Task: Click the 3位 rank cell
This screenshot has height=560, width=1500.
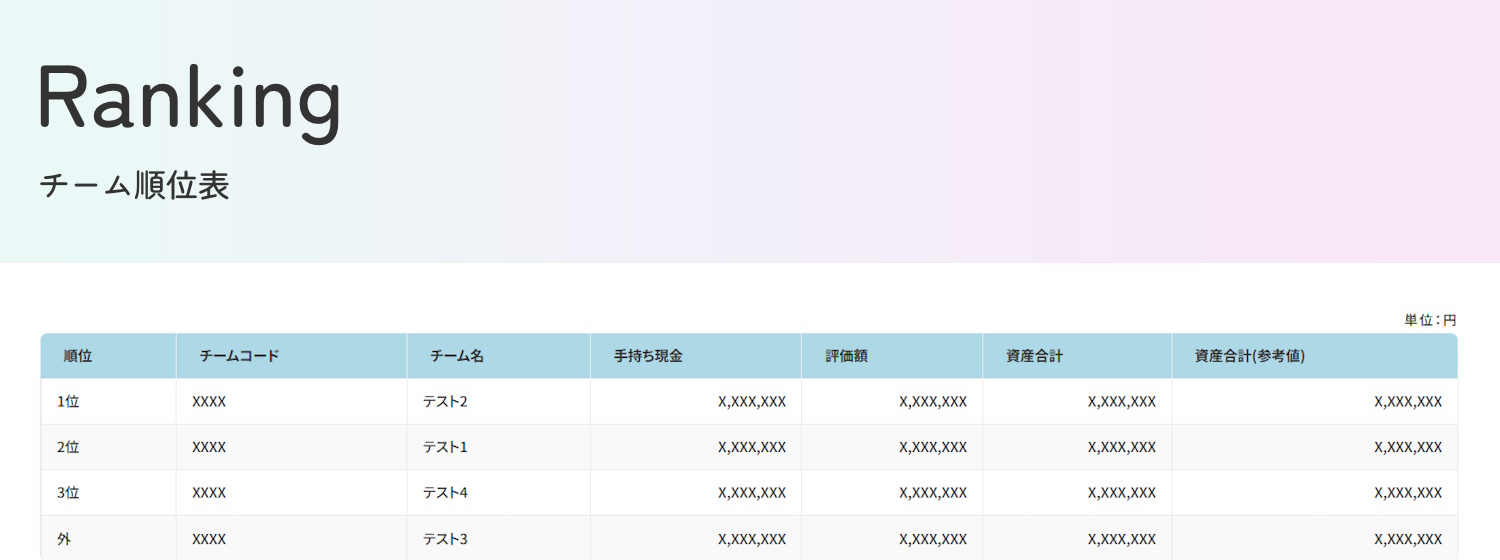Action: tap(68, 493)
